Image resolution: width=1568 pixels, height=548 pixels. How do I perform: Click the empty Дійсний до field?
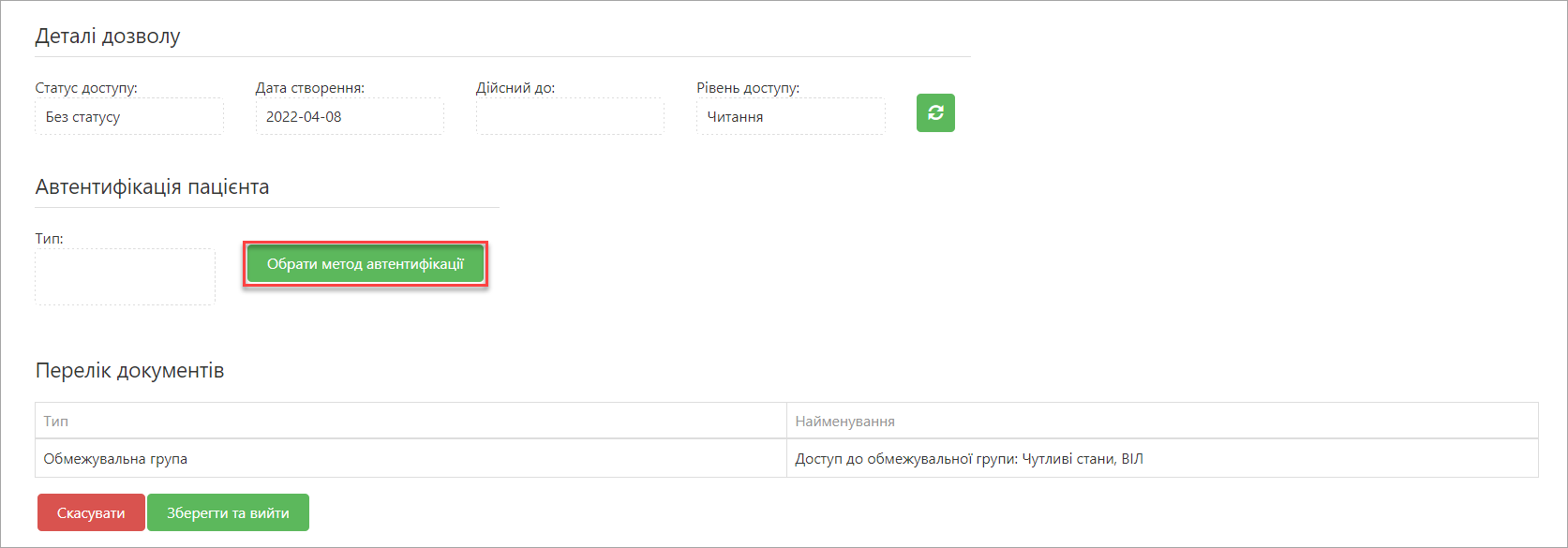[570, 117]
